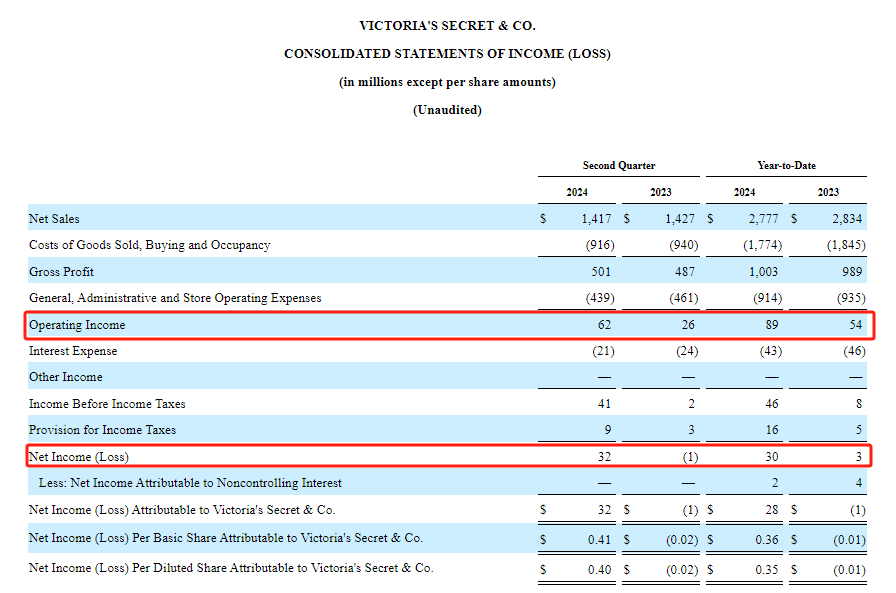The image size is (896, 593).
Task: Select the basic per share value 0.36
Action: (x=767, y=540)
